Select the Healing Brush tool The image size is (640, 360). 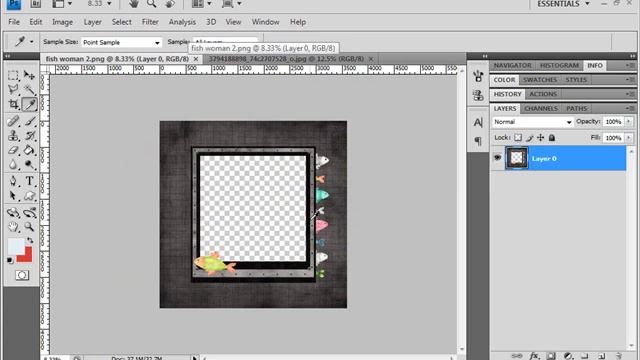click(x=13, y=121)
